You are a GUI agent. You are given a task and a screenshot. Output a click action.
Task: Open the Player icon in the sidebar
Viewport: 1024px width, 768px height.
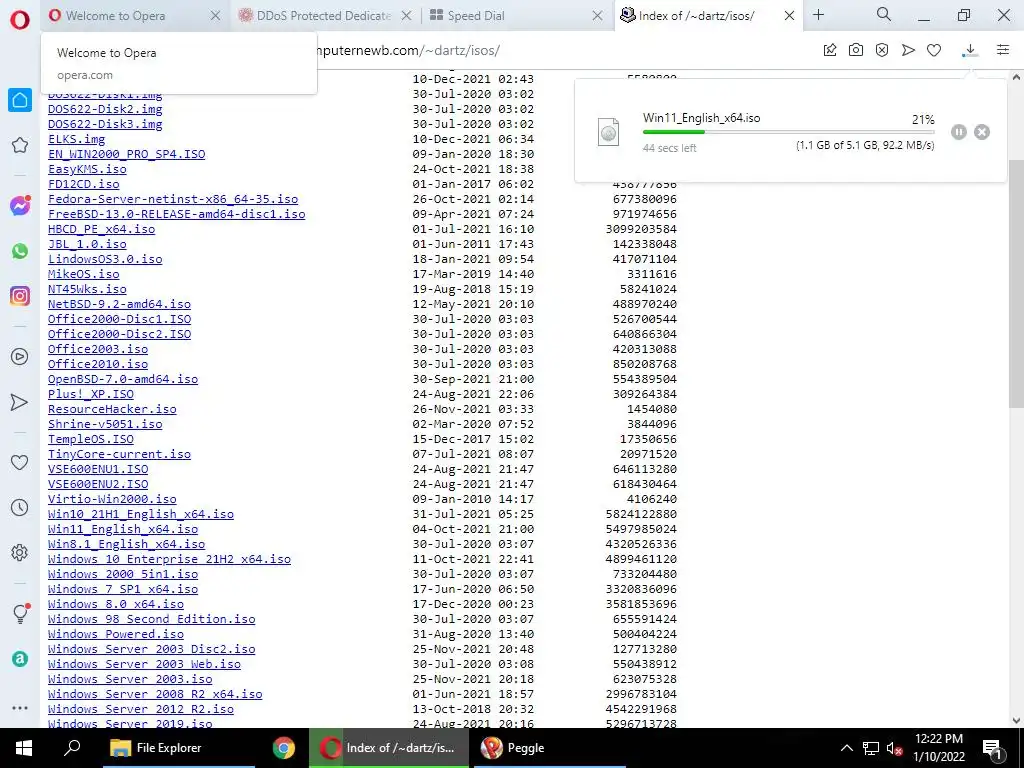click(x=20, y=357)
